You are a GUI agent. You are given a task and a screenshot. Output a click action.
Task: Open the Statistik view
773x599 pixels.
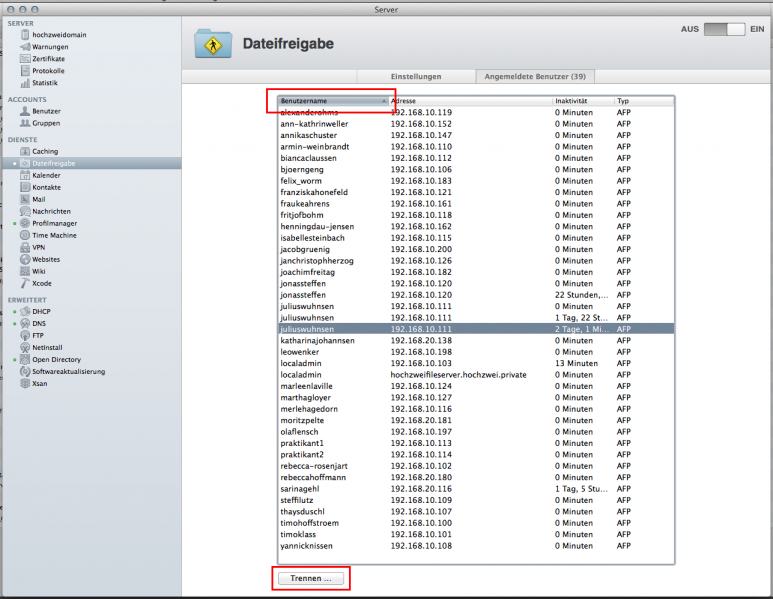[x=45, y=83]
